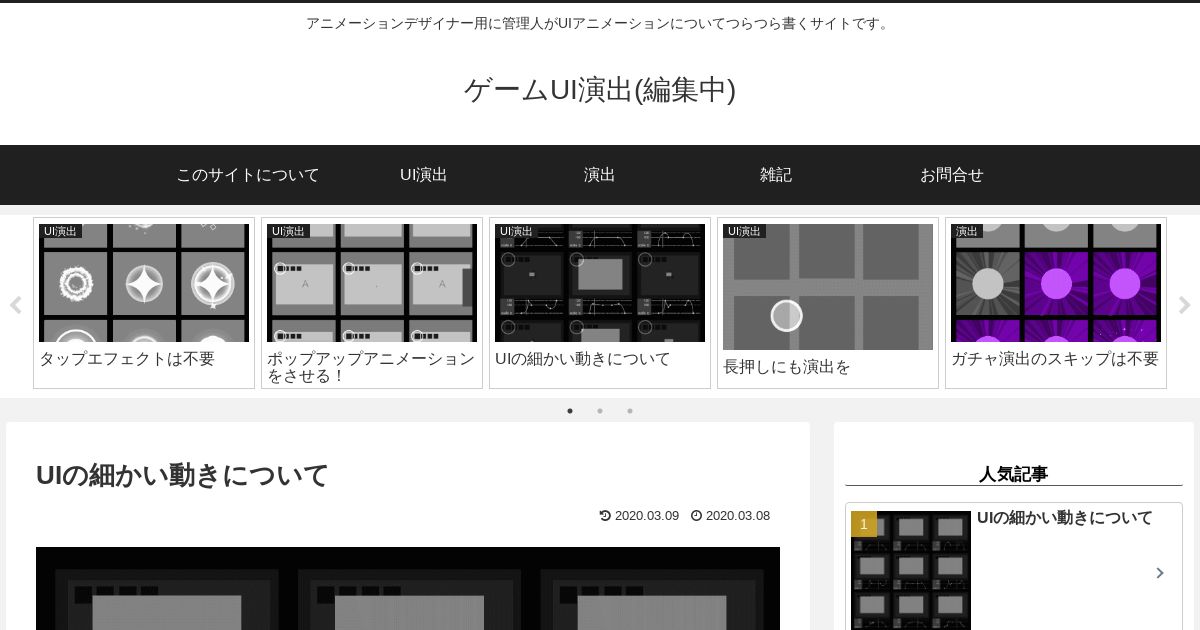Viewport: 1200px width, 630px height.
Task: Open the ガチャ演出のスキップは不要 article title
Action: click(x=1055, y=358)
